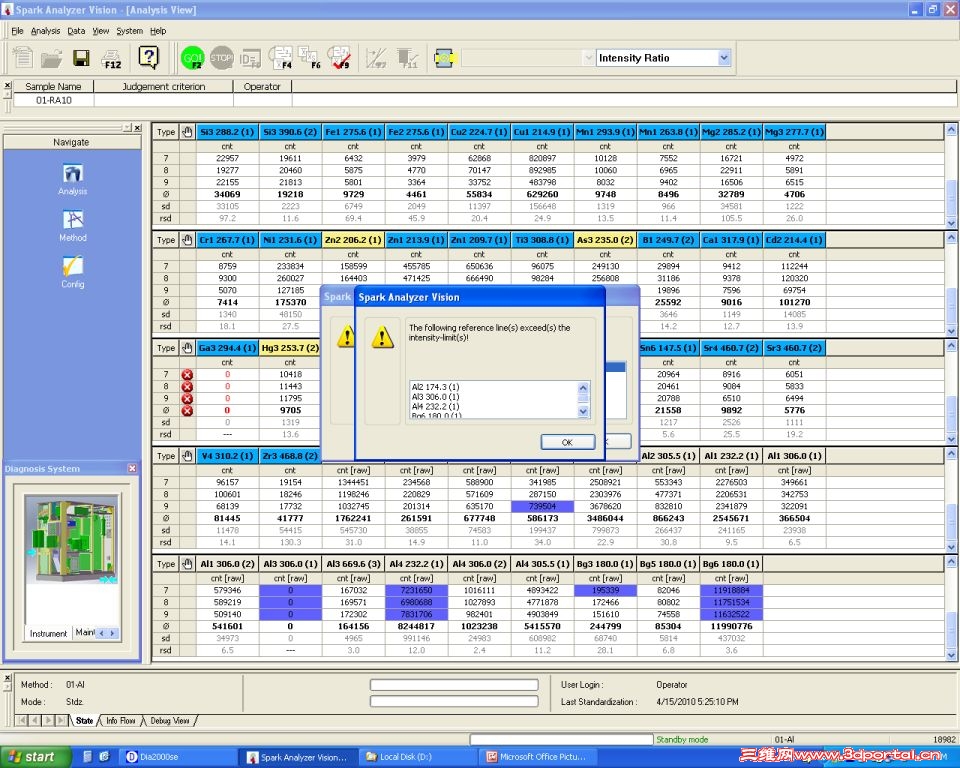This screenshot has width=960, height=768.
Task: Click the Sample Name field showing 01-RA10
Action: click(54, 100)
